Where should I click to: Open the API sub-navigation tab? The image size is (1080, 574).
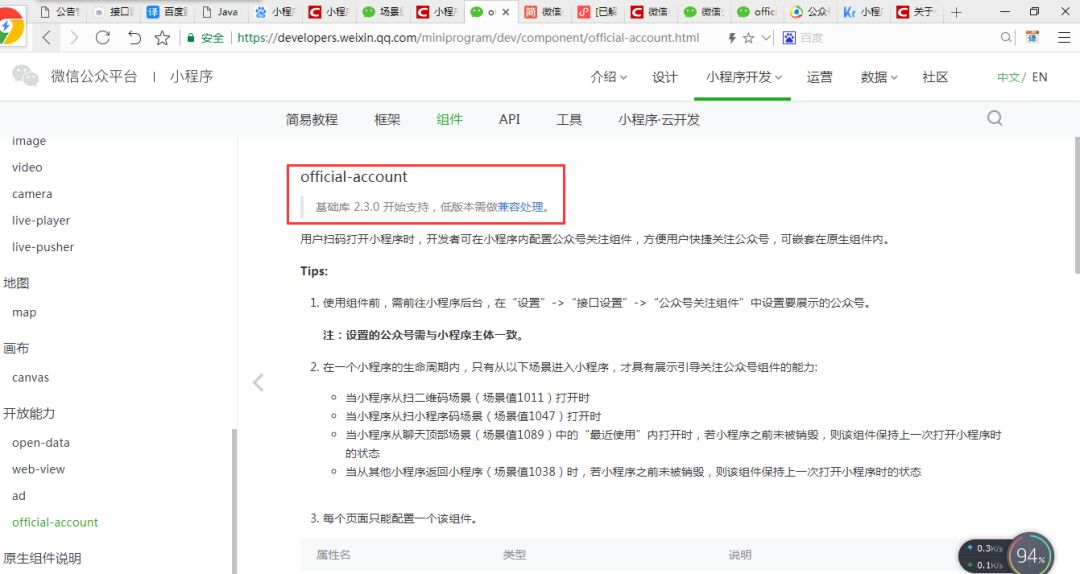[509, 119]
